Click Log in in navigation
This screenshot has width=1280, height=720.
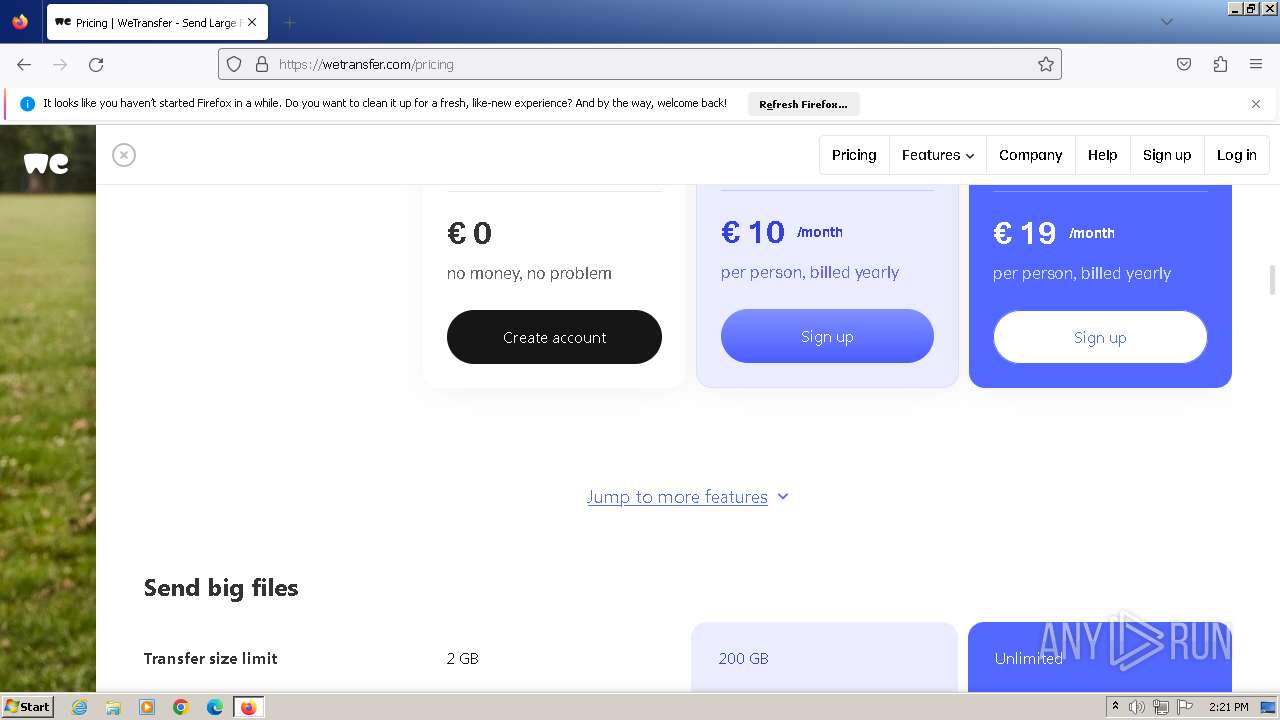tap(1237, 155)
